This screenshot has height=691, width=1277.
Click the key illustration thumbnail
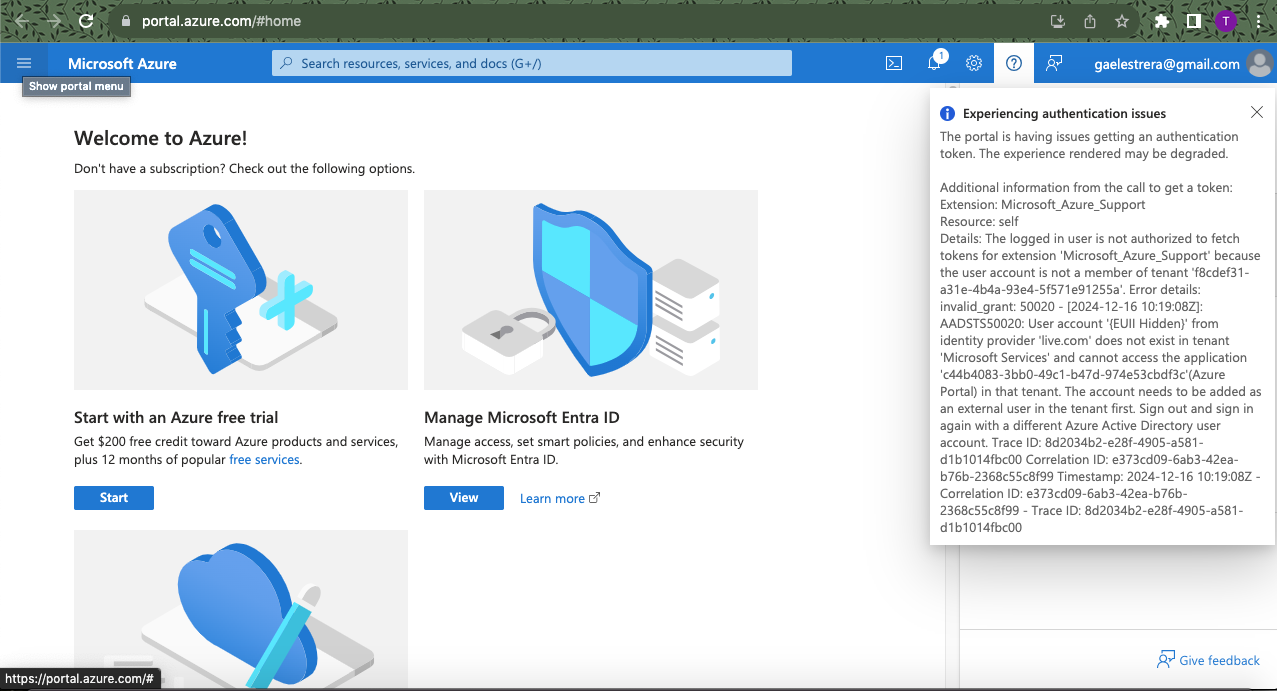click(x=241, y=290)
